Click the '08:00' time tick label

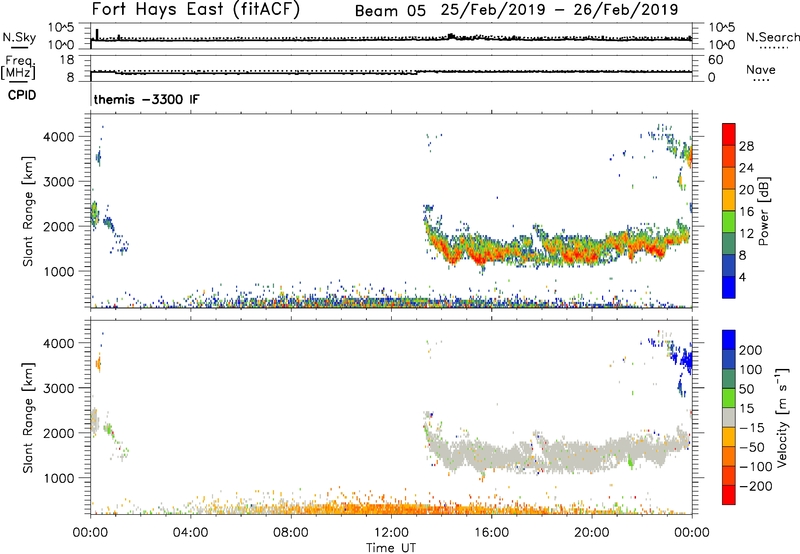(x=291, y=533)
